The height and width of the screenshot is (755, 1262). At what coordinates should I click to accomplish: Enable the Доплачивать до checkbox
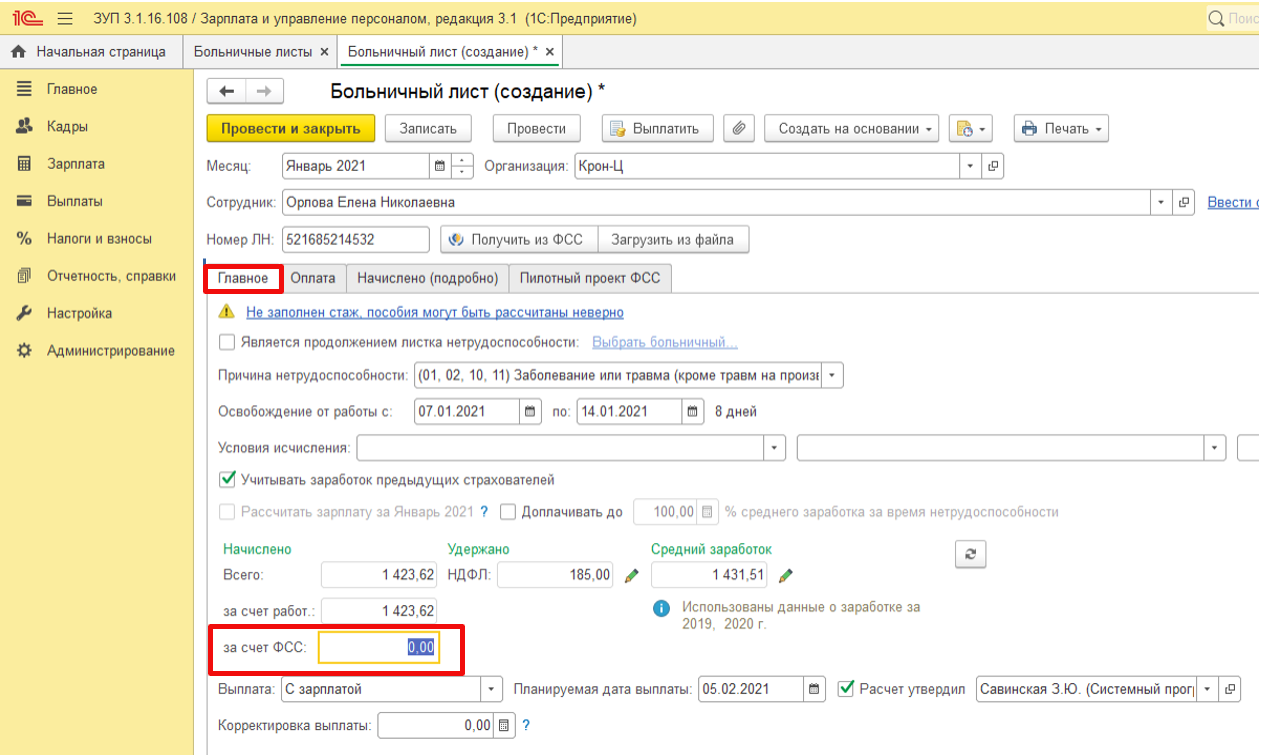(x=508, y=512)
